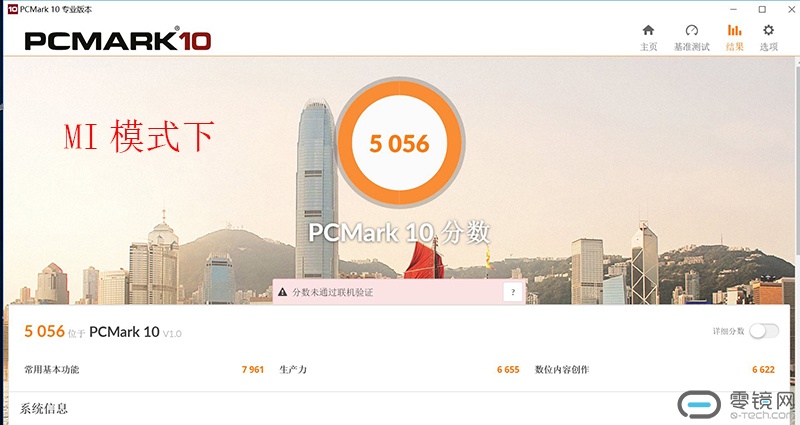Screen dimensions: 800x425
Task: Click the PCMARK 10 logo
Action: (x=118, y=40)
